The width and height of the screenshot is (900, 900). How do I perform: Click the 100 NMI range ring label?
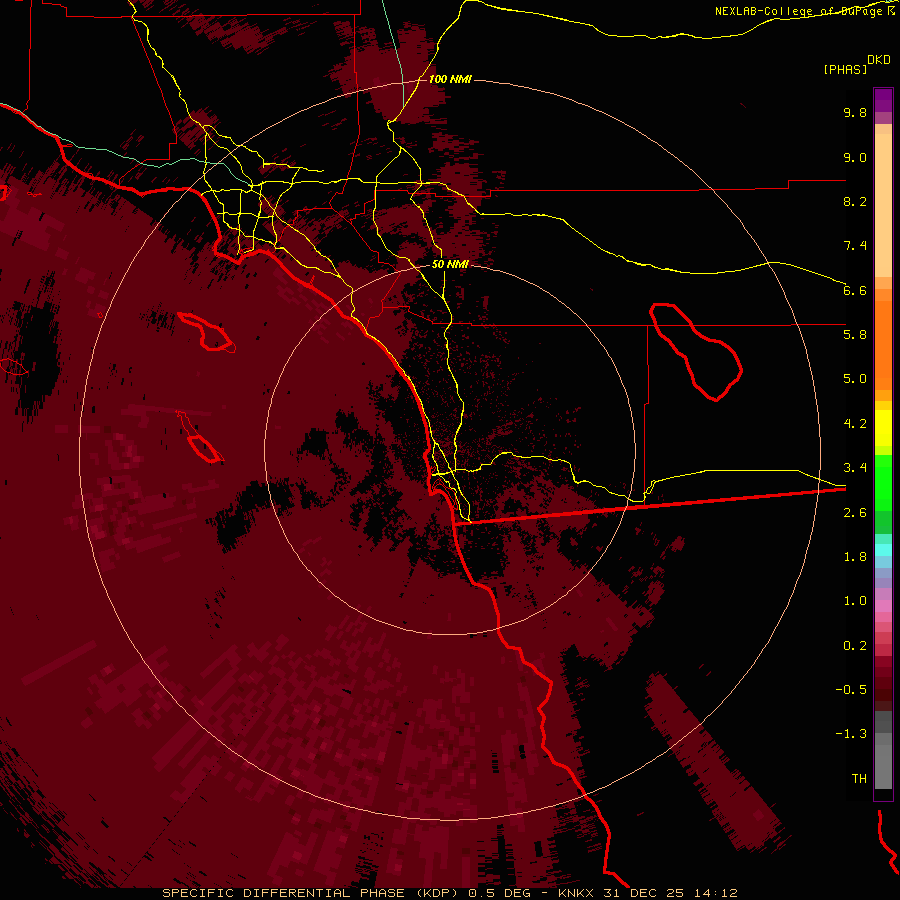point(450,79)
